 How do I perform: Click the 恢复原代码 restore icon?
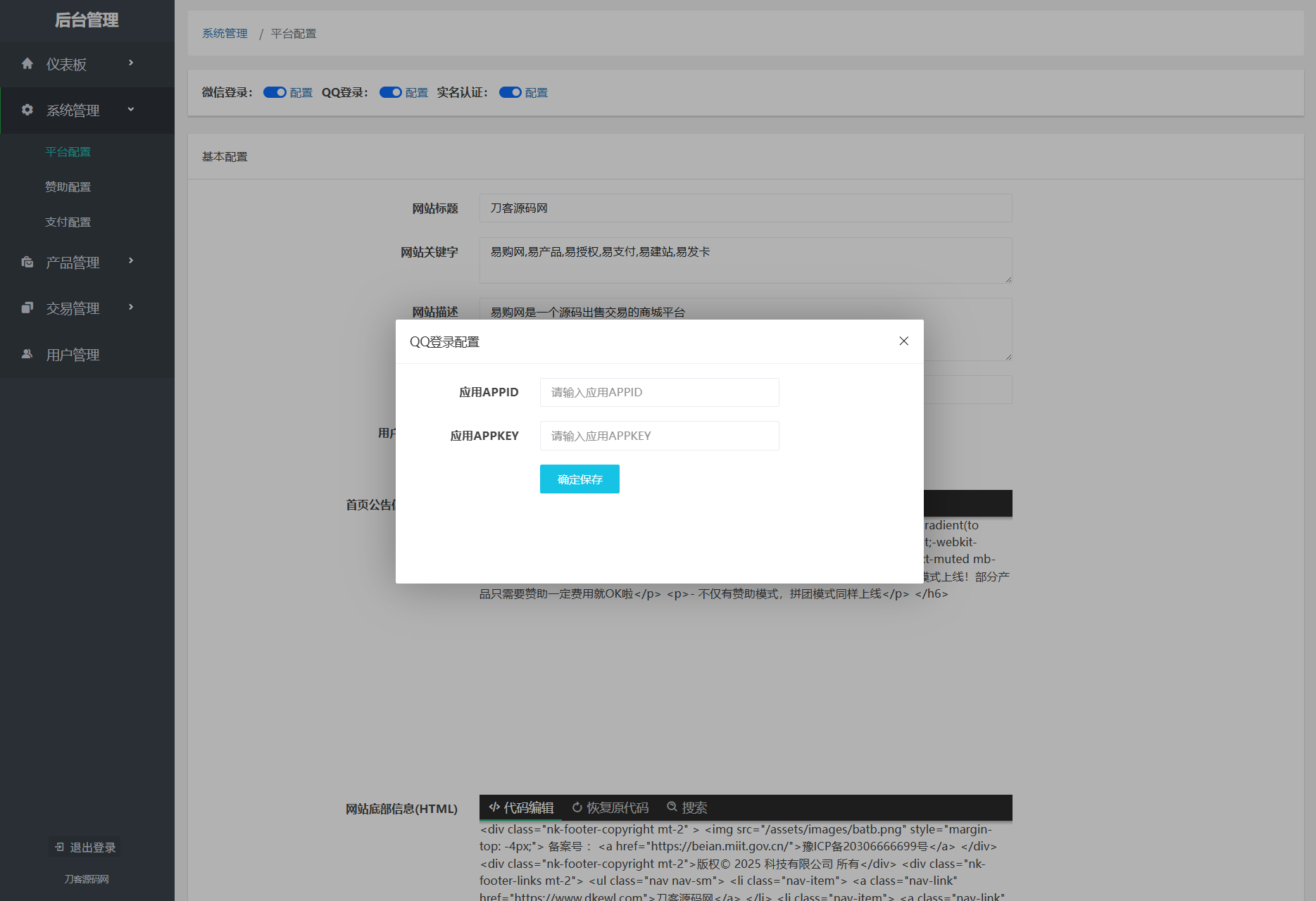coord(577,807)
